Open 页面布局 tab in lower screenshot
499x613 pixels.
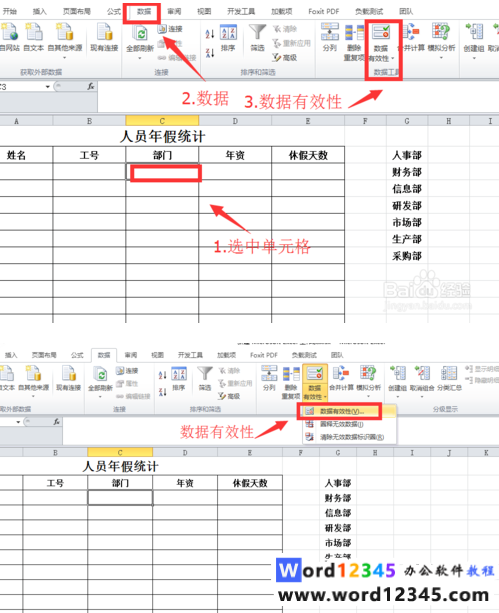coord(44,355)
